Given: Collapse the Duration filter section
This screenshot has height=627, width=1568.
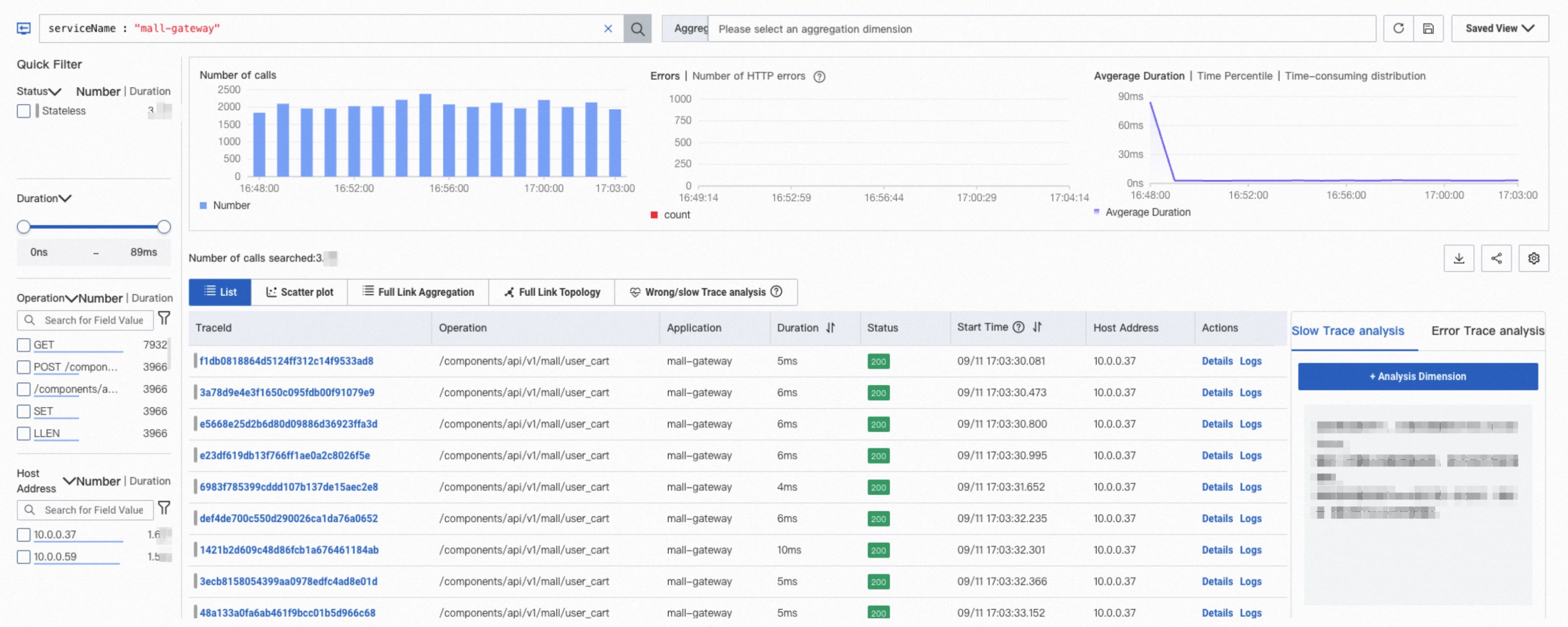Looking at the screenshot, I should click(65, 199).
